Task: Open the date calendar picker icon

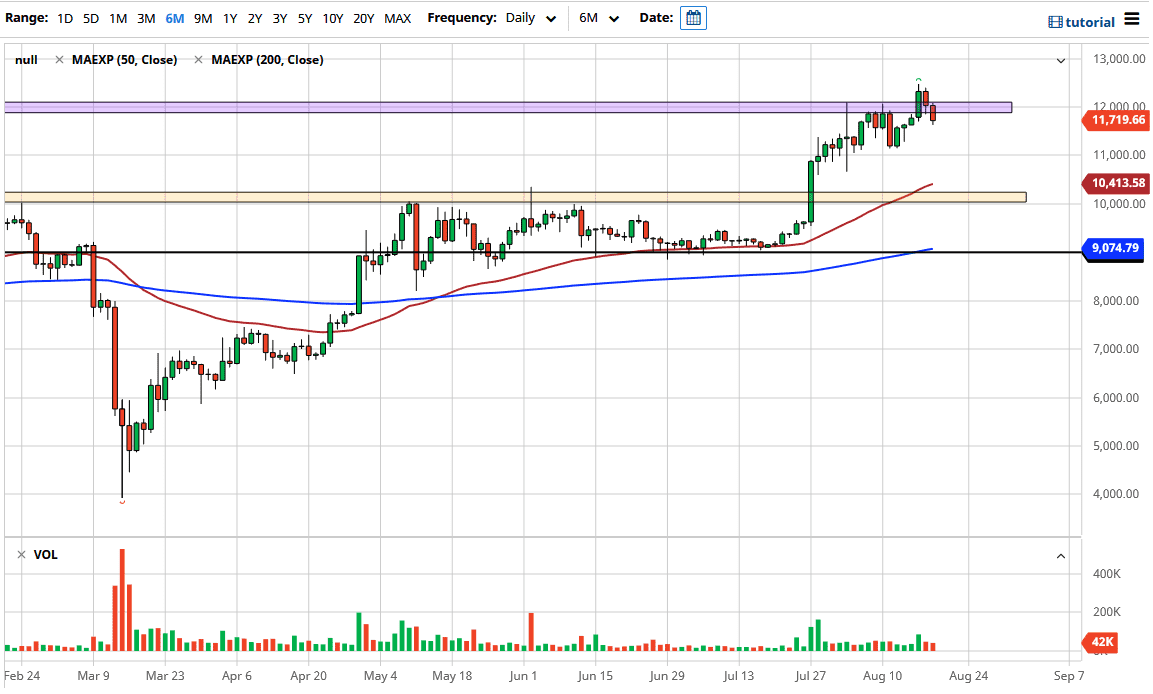Action: click(694, 18)
